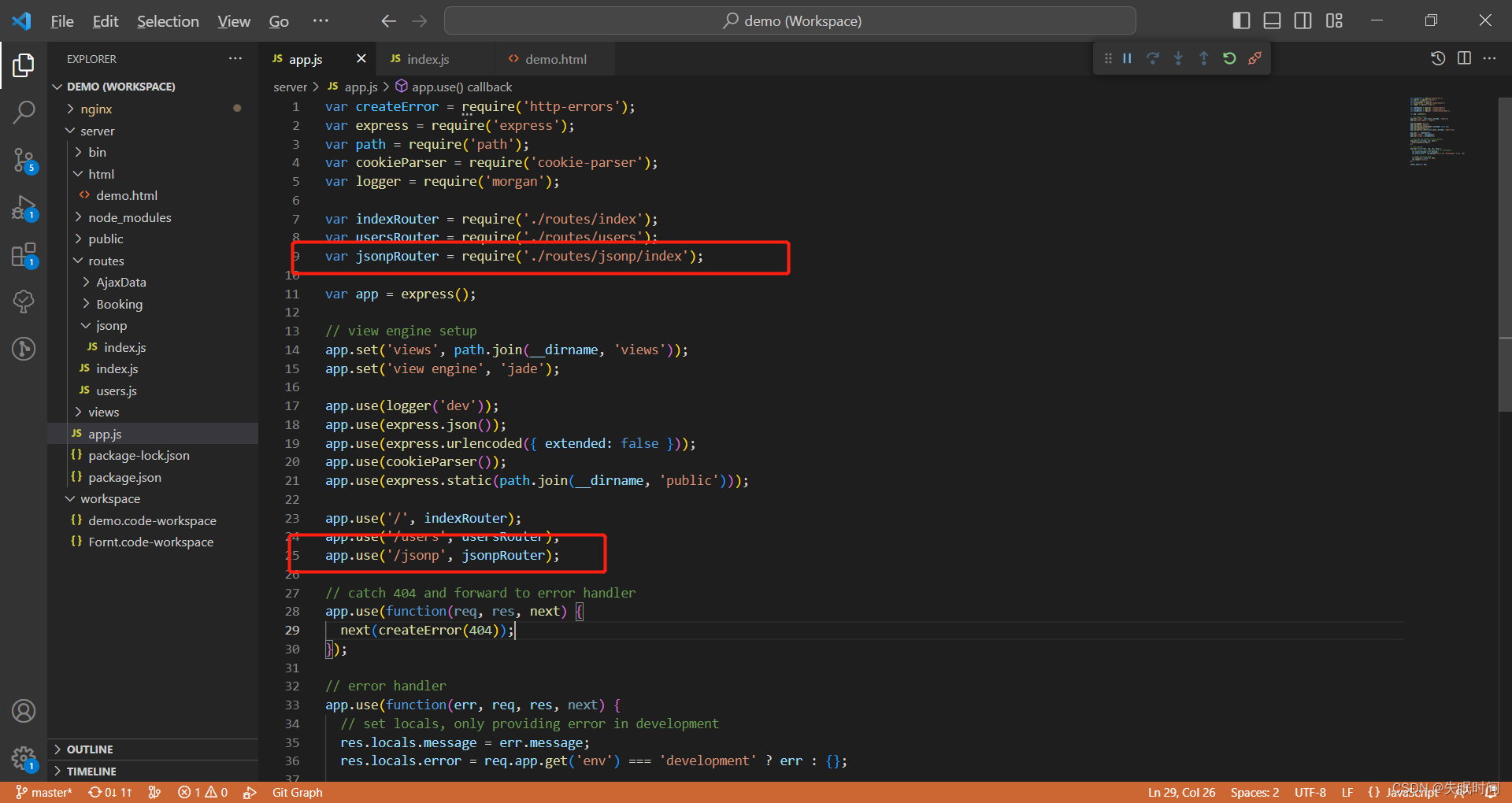Open the Source Control view
Image resolution: width=1512 pixels, height=803 pixels.
24,161
